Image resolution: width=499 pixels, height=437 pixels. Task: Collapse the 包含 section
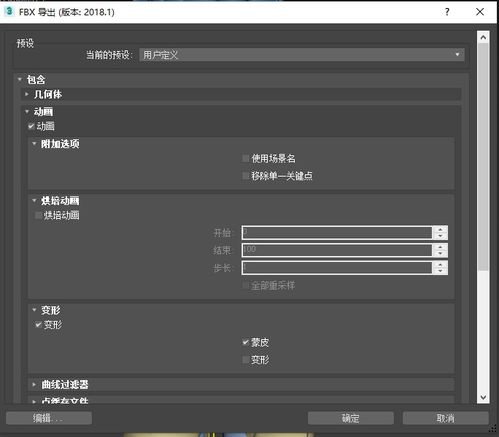point(20,79)
